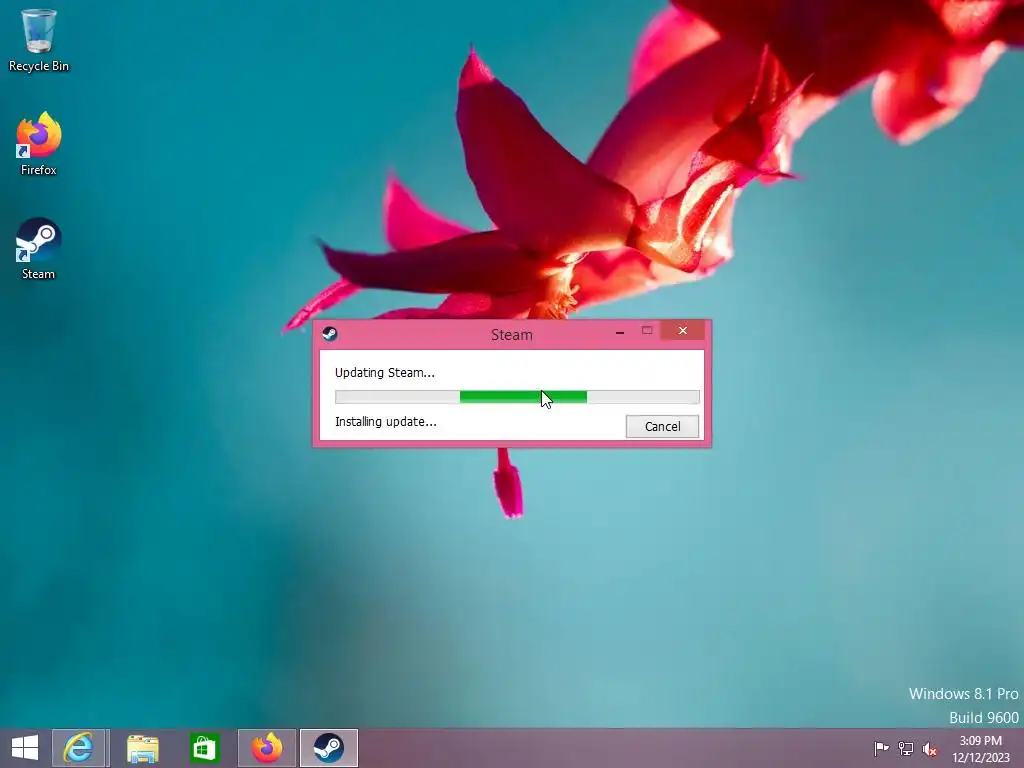Select the Recycle Bin desktop icon
This screenshot has height=768, width=1024.
pos(39,40)
